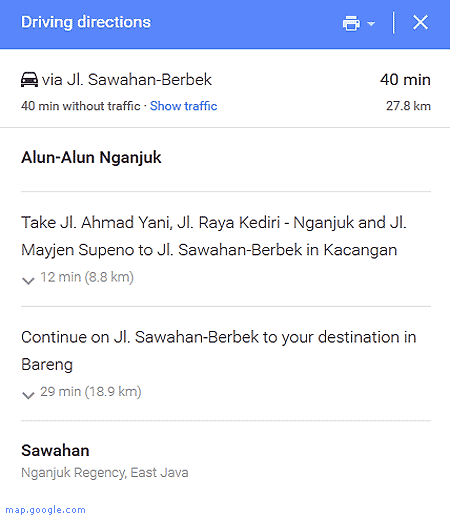This screenshot has width=450, height=518.
Task: Click the 29 min (18.9 km) duration label
Action: pyautogui.click(x=91, y=392)
